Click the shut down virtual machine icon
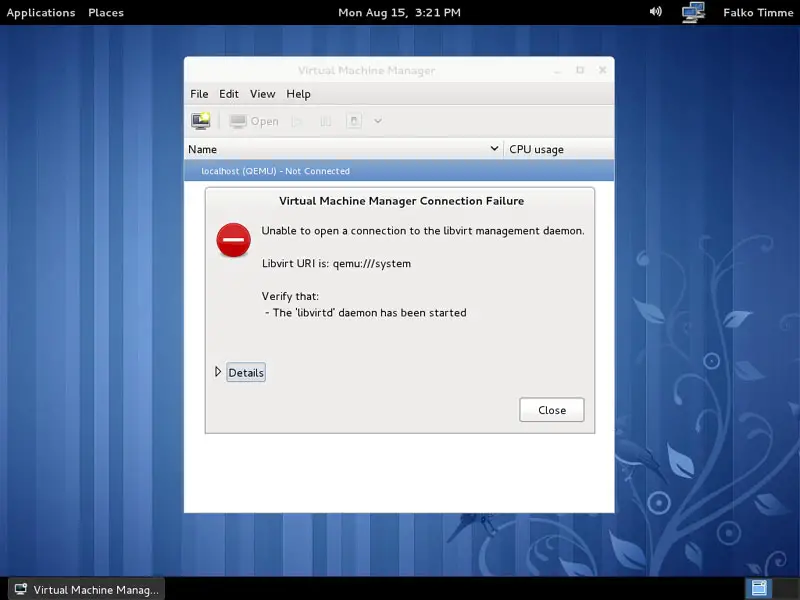The image size is (800, 600). (x=354, y=121)
